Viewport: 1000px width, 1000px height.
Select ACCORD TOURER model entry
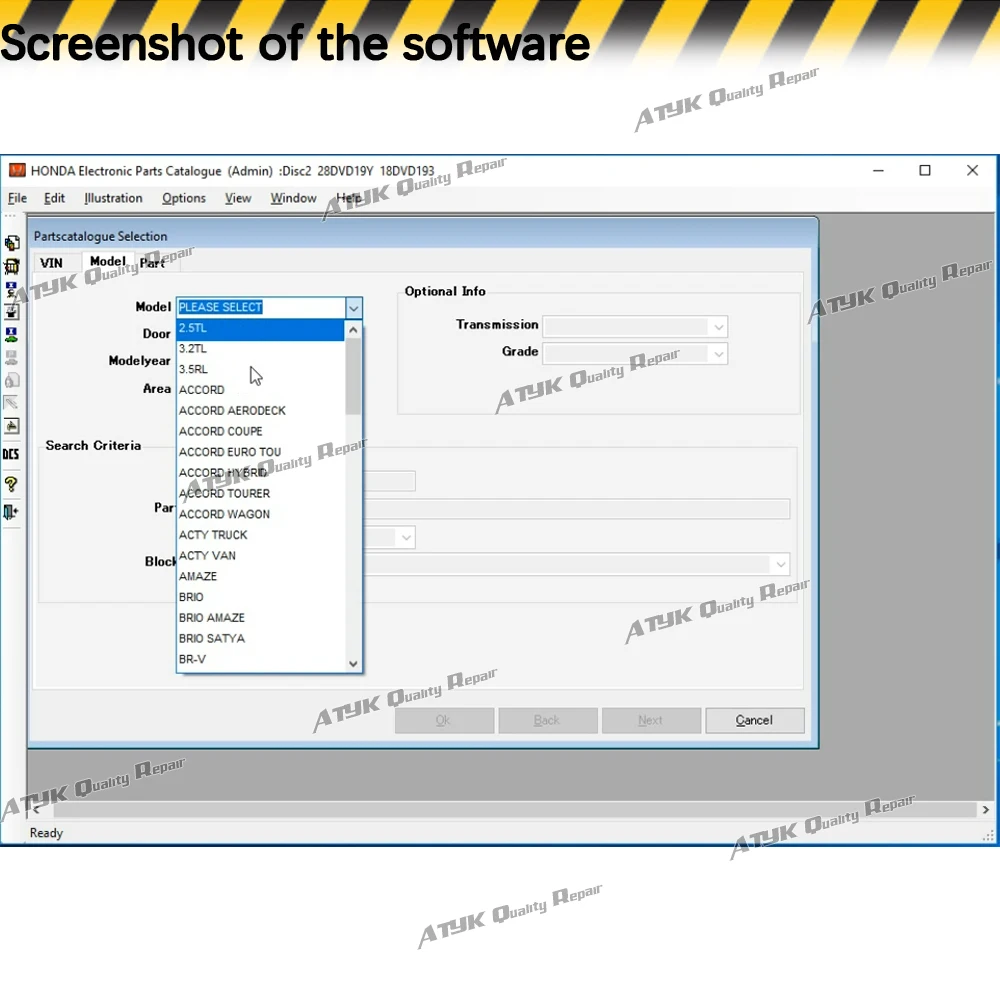pyautogui.click(x=260, y=494)
